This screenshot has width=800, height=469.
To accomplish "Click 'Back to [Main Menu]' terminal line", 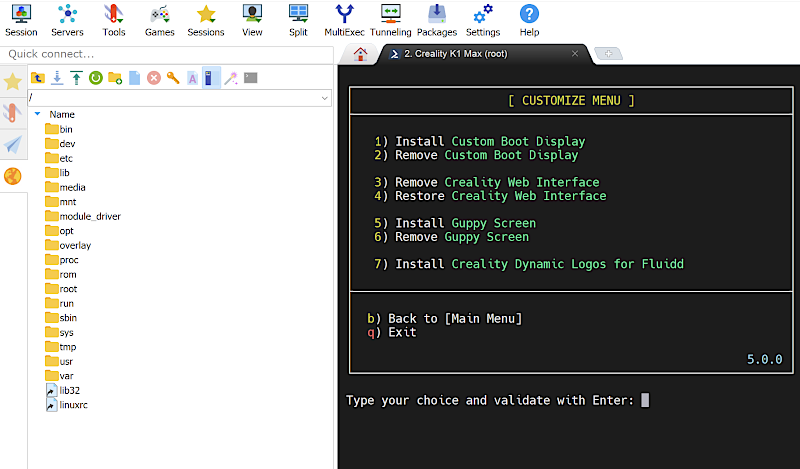I will point(444,318).
